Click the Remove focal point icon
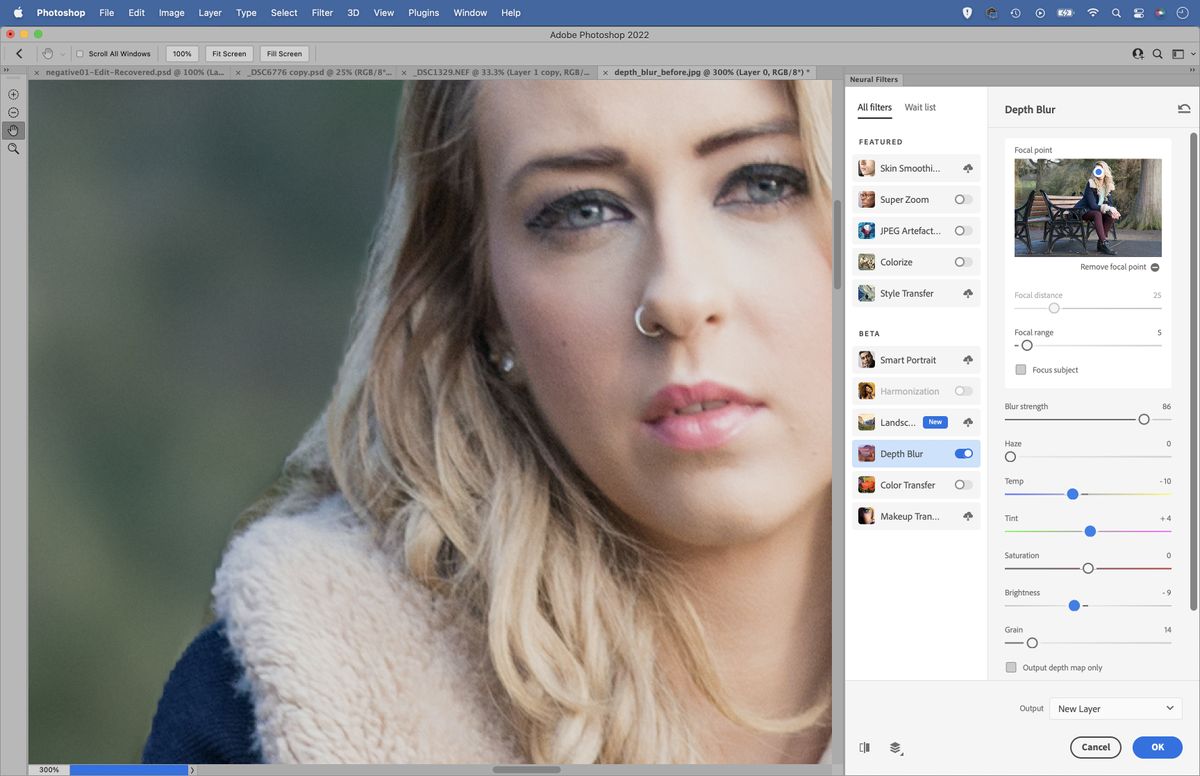1200x776 pixels. [x=1154, y=267]
